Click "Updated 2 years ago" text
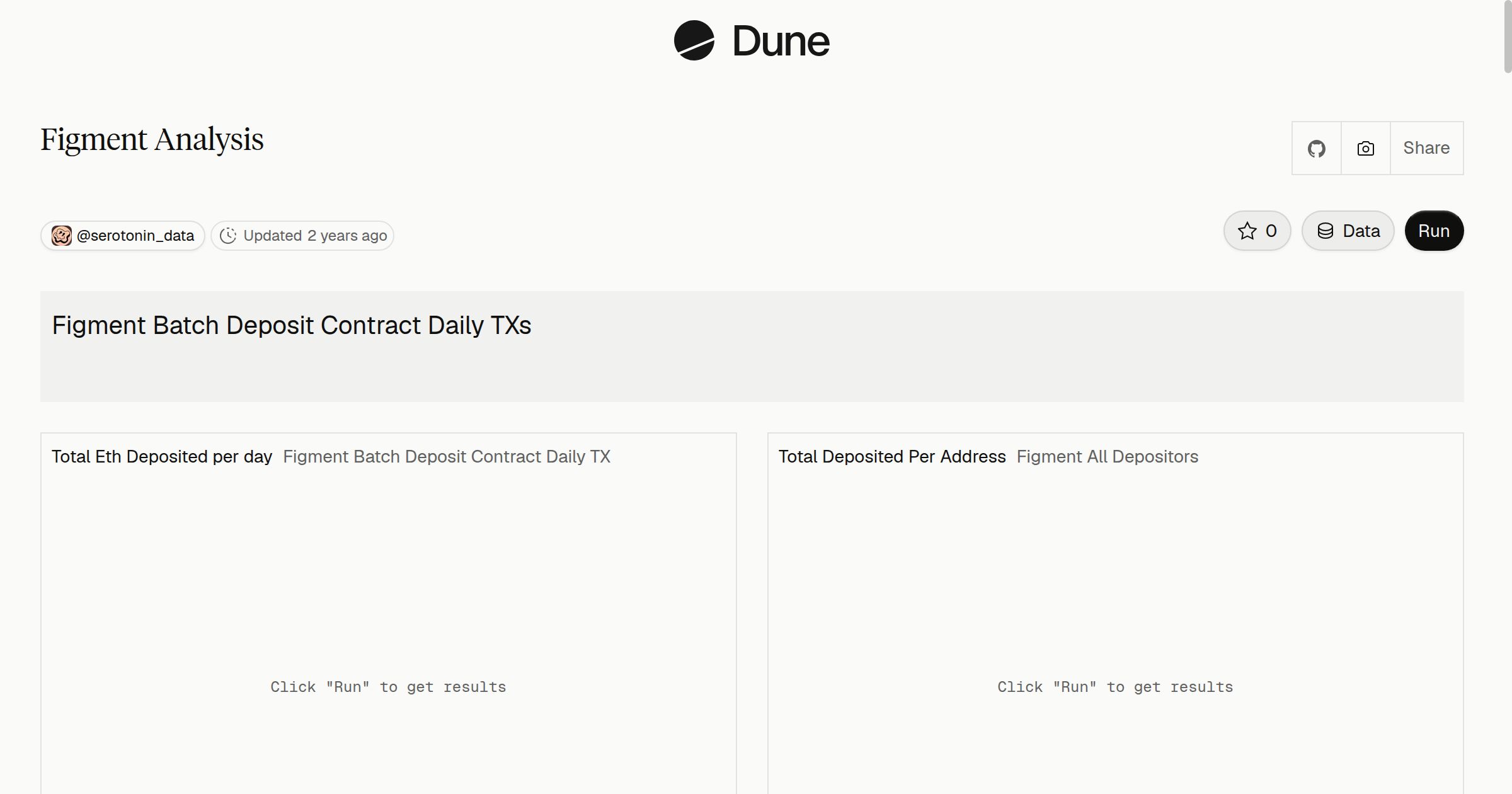Screen dimensions: 1512x794 click(x=315, y=236)
